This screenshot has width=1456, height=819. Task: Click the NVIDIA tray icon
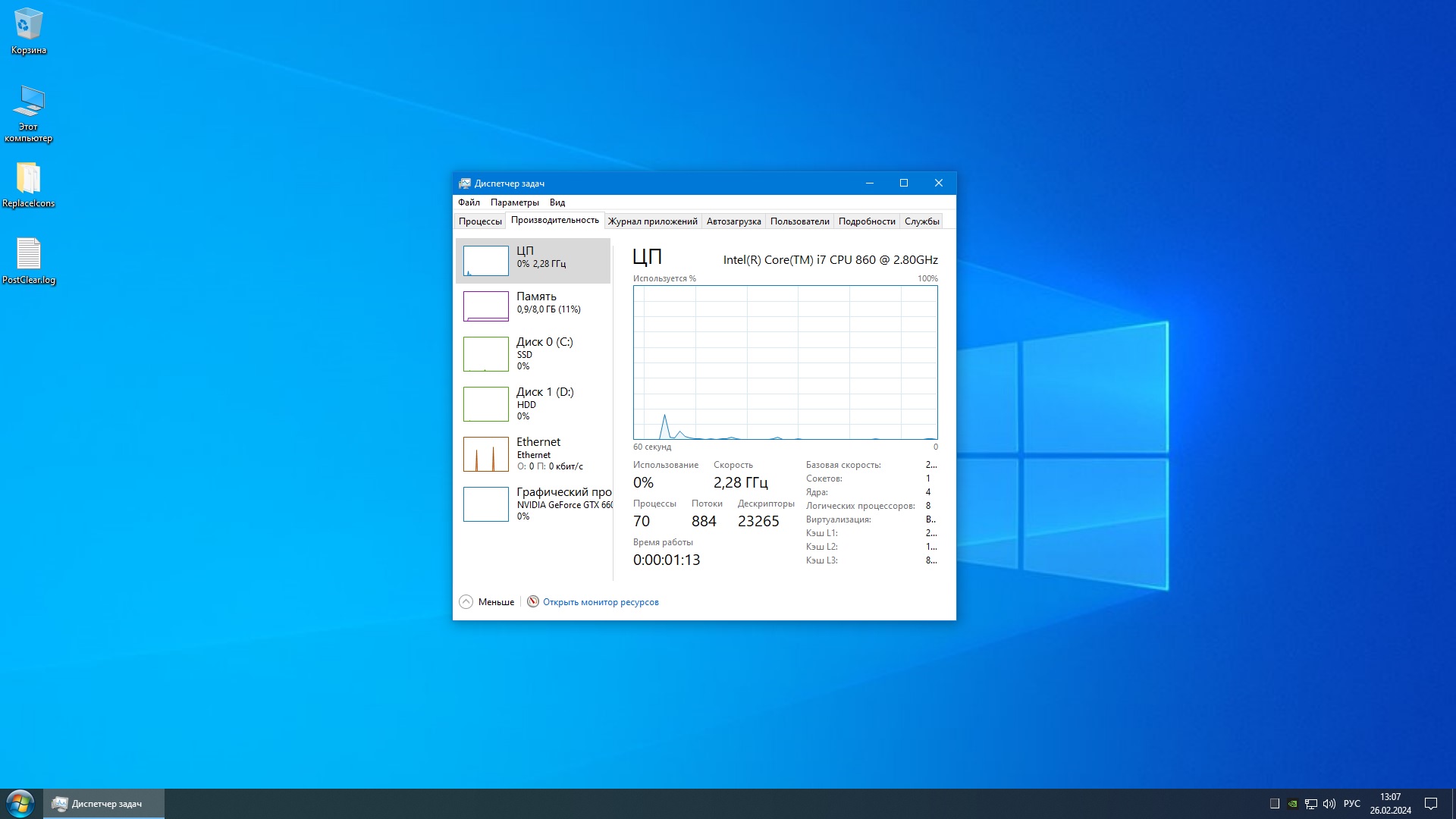pyautogui.click(x=1292, y=804)
